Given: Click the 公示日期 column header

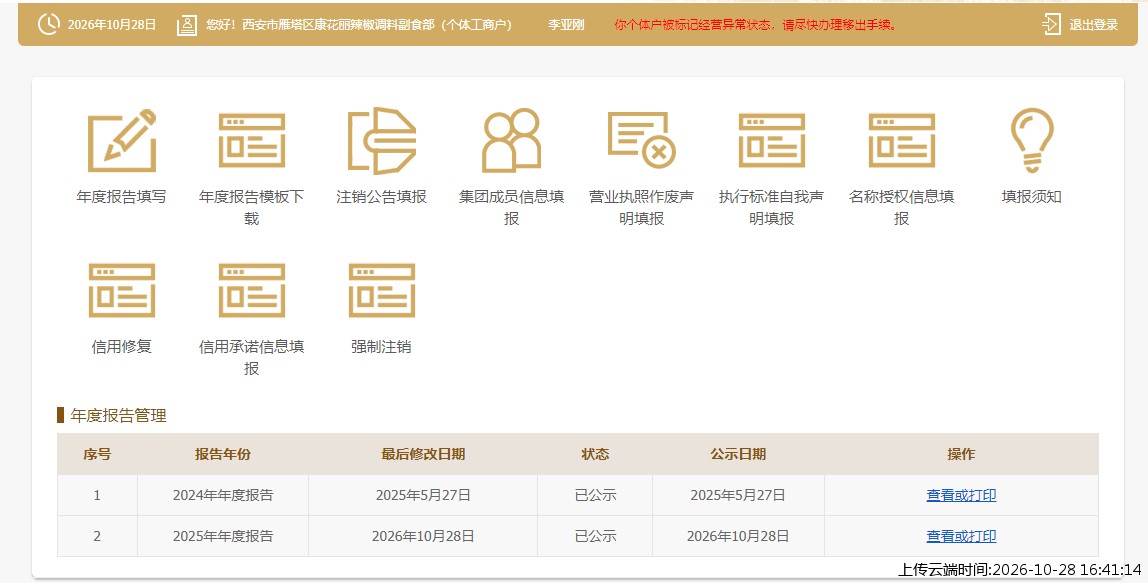Looking at the screenshot, I should click(x=738, y=454).
